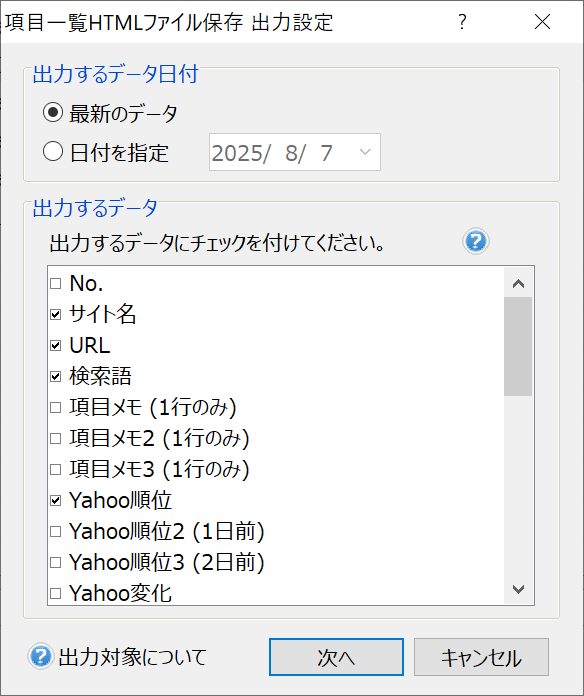The height and width of the screenshot is (696, 584).
Task: Toggle the 検索語 checkbox
Action: (55, 376)
